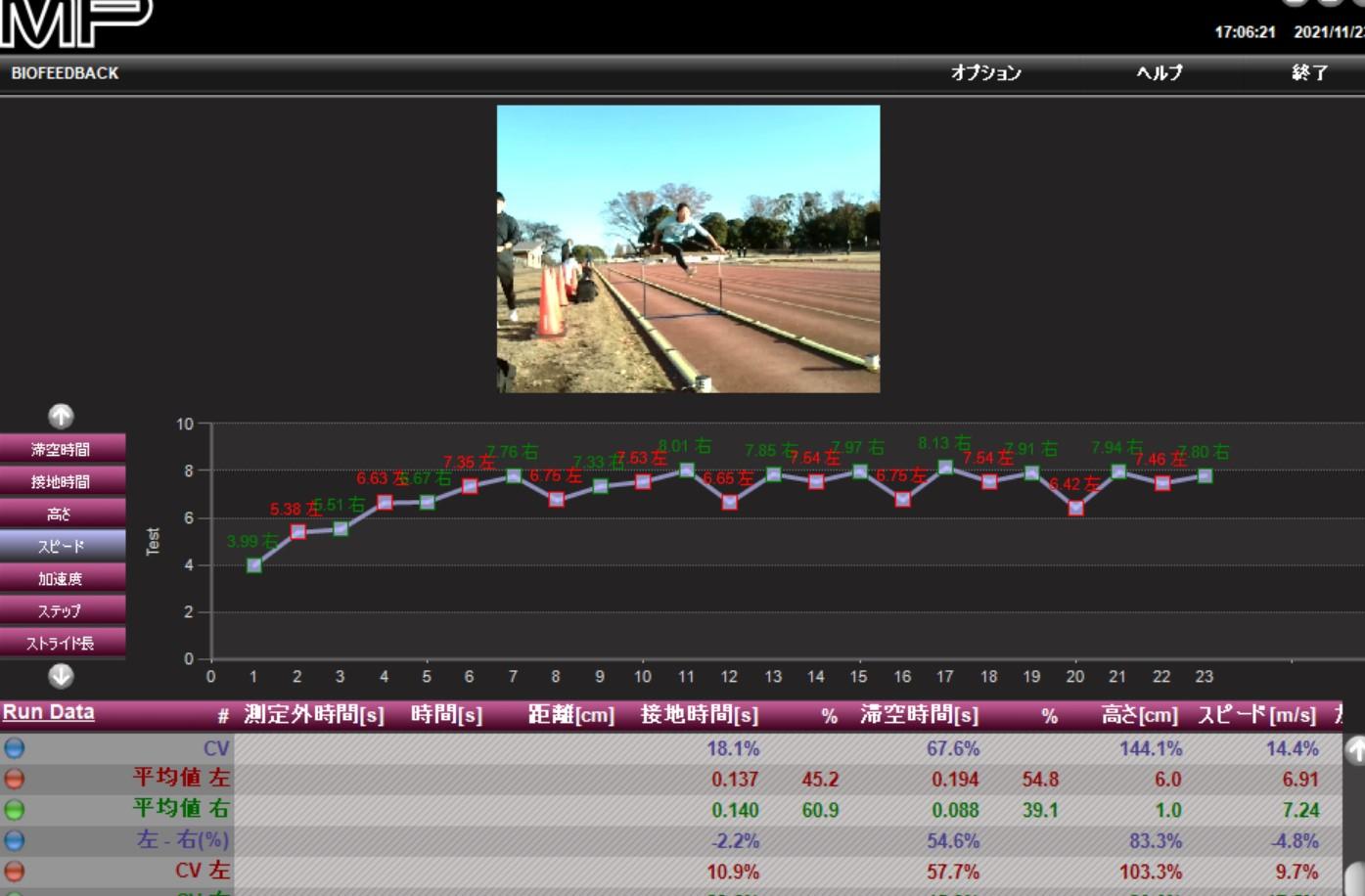This screenshot has width=1365, height=896.
Task: Show the 高さ graph
Action: (x=62, y=514)
